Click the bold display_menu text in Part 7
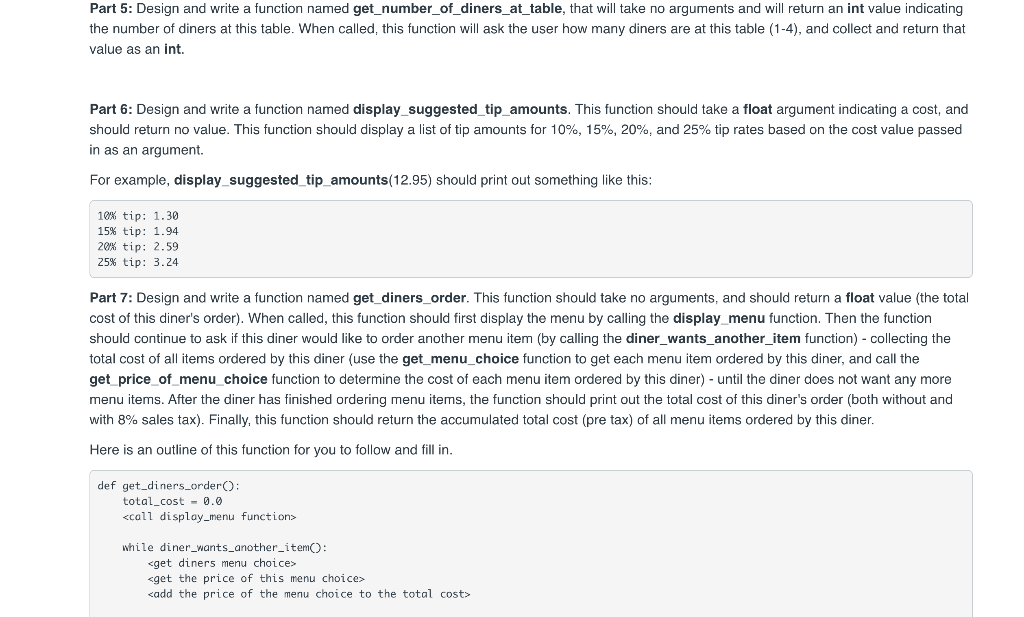Image resolution: width=1024 pixels, height=617 pixels. pos(718,319)
